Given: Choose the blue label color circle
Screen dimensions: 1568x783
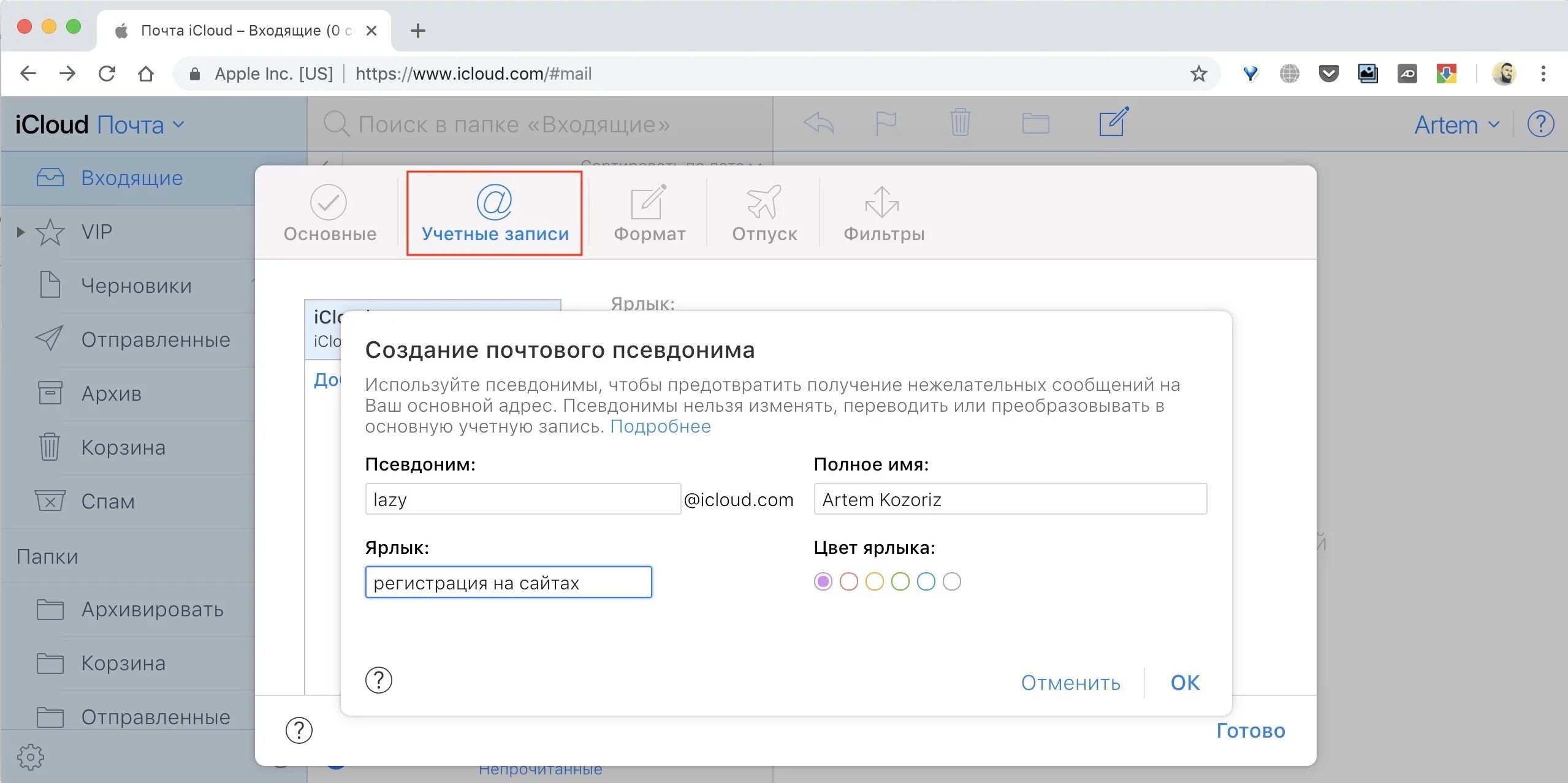Looking at the screenshot, I should [926, 581].
